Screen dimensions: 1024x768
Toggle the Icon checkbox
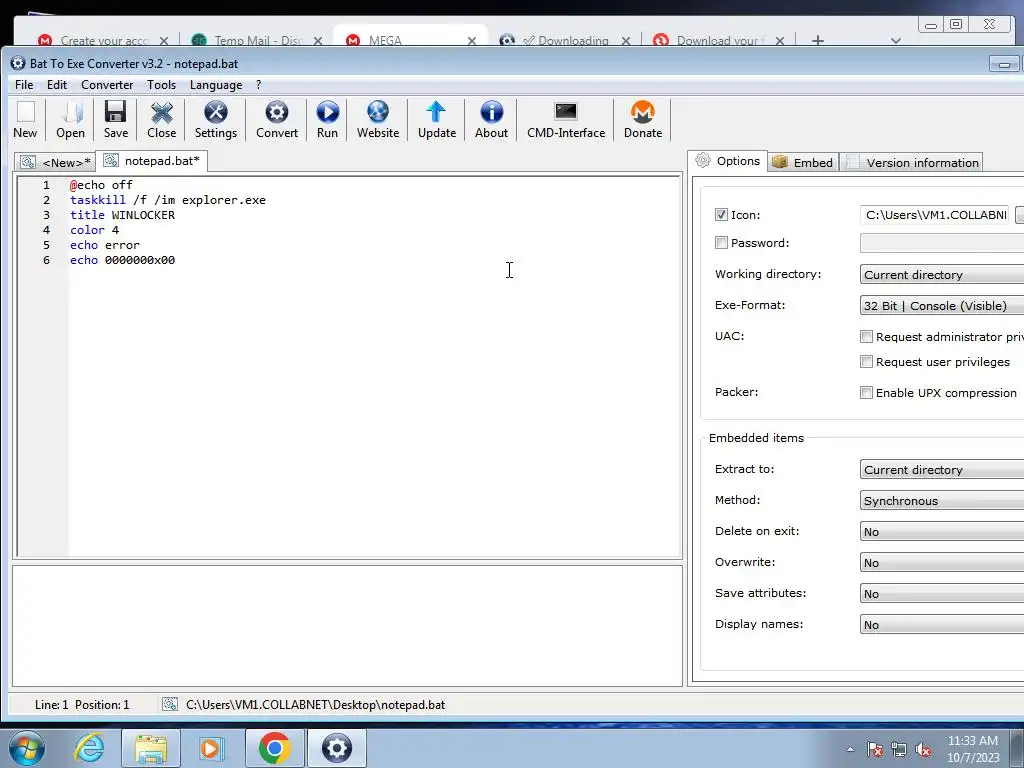(x=721, y=215)
